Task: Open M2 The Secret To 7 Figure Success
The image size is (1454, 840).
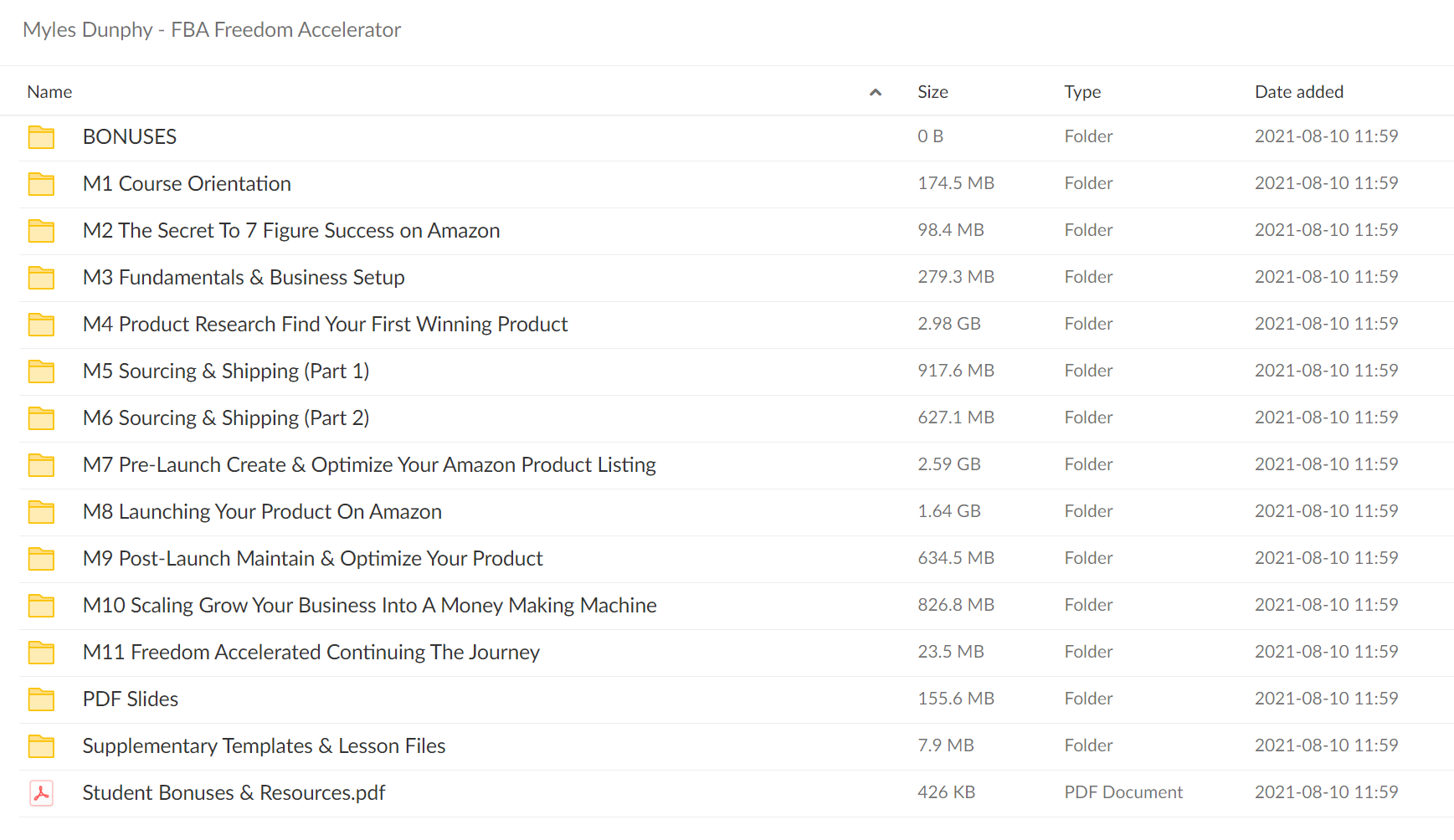Action: point(291,231)
